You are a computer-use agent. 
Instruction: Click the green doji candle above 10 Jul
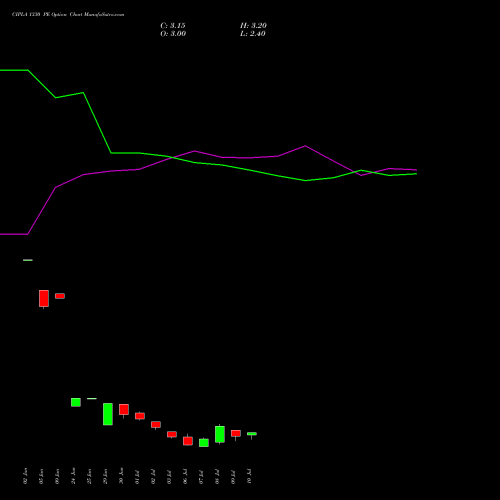(x=252, y=434)
